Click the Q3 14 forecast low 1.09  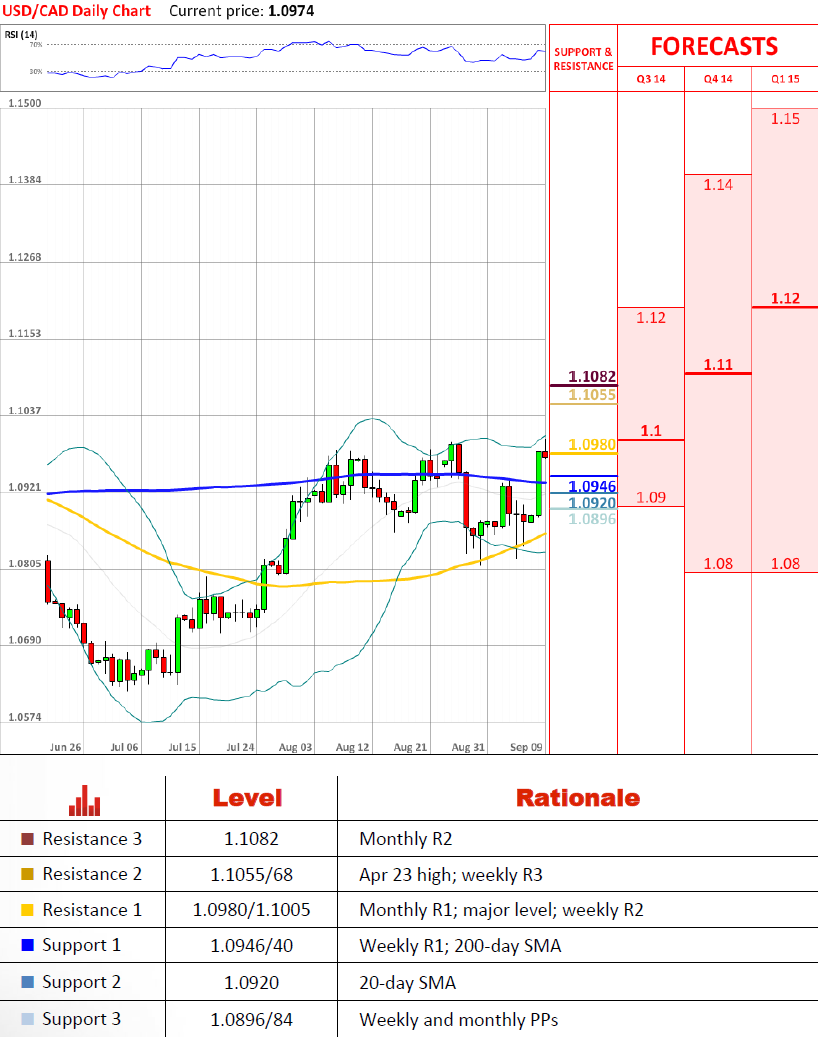tap(651, 497)
